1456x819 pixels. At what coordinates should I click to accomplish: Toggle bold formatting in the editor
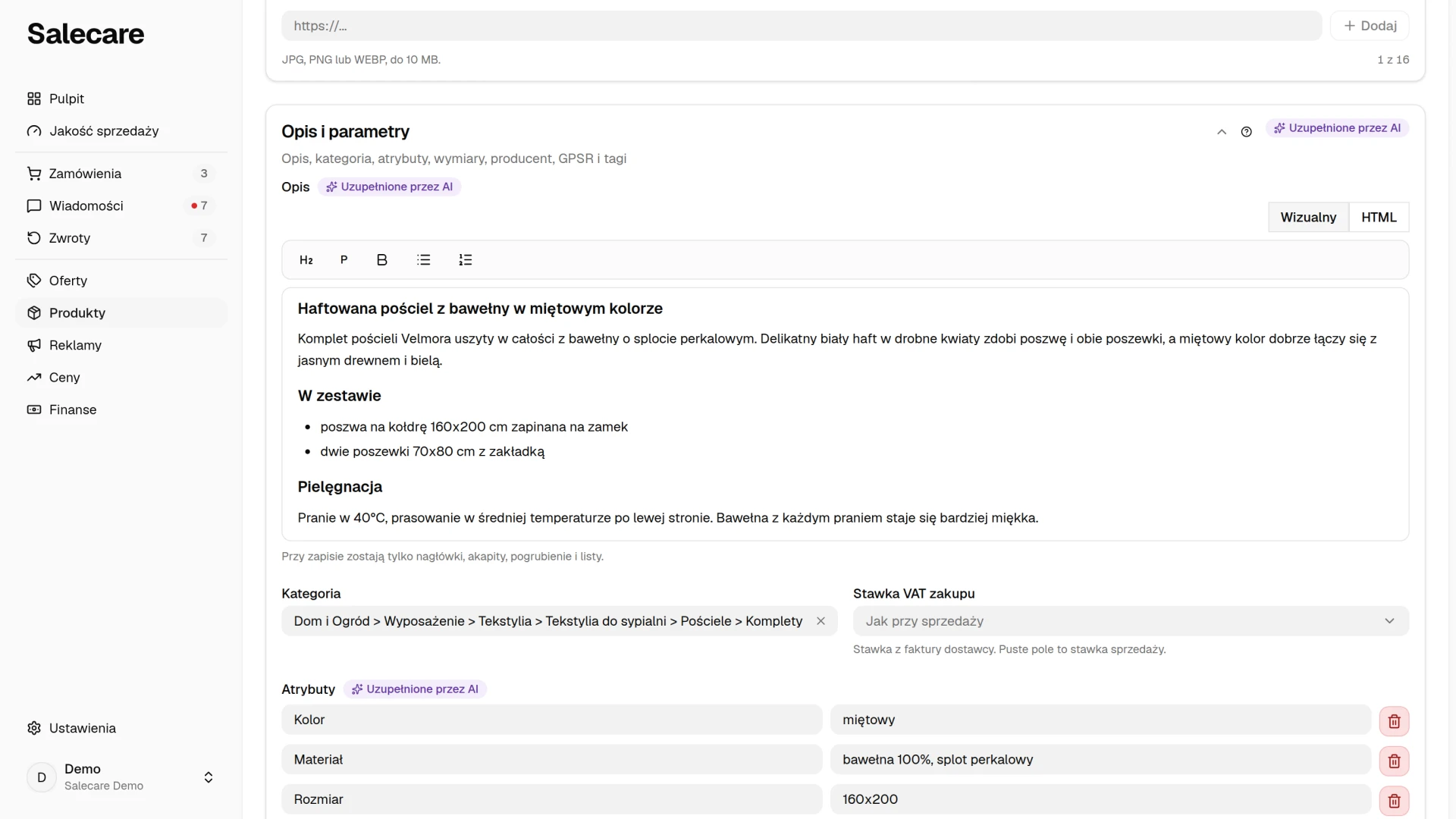[x=382, y=260]
